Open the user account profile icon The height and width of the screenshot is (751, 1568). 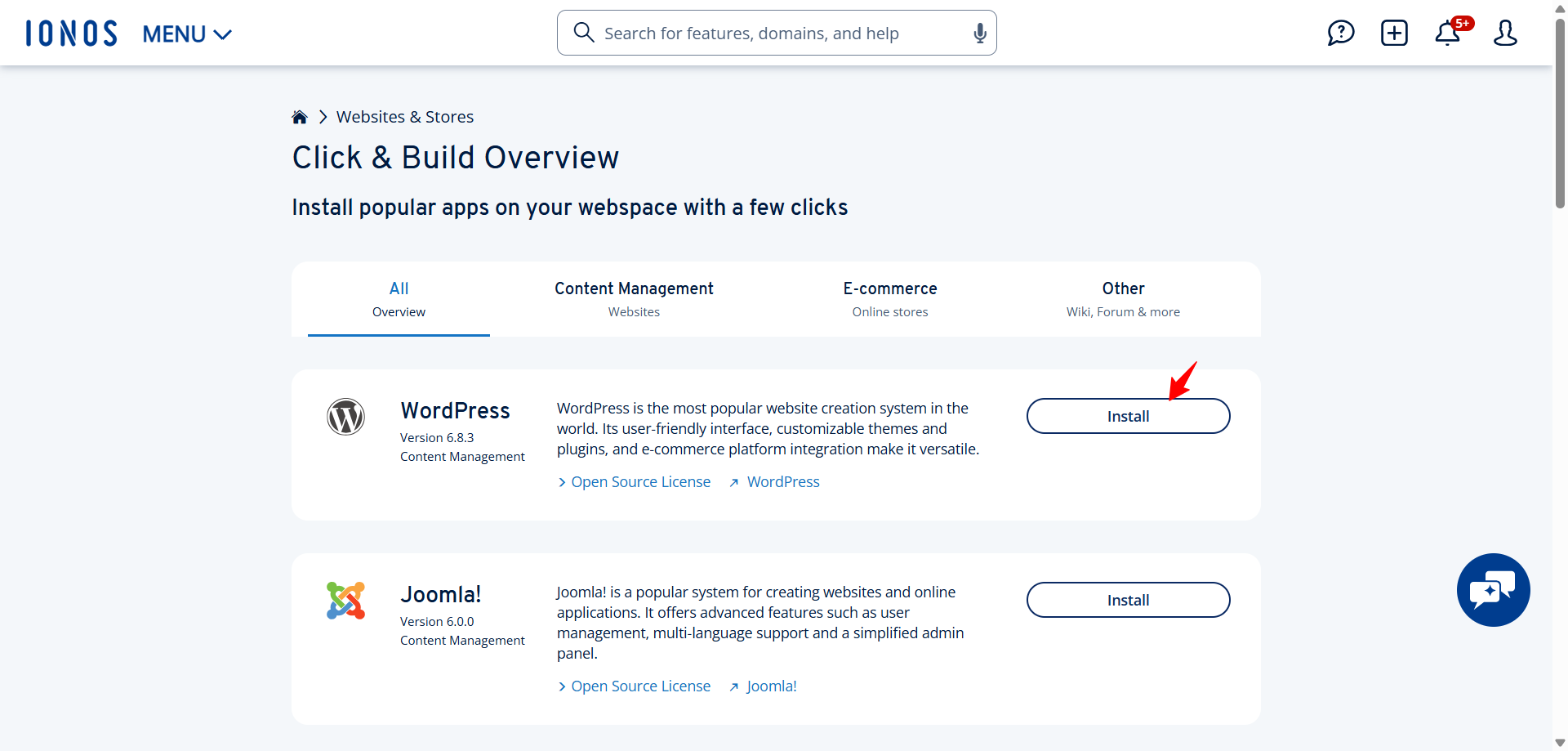point(1505,33)
